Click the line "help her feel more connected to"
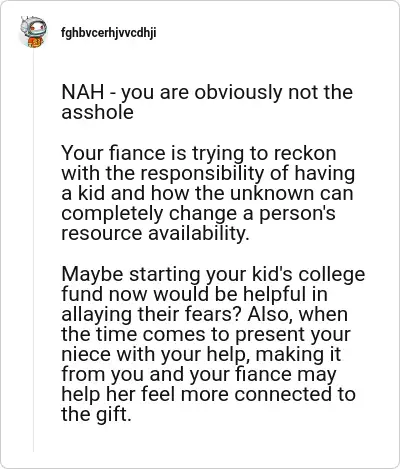The image size is (400, 469). pyautogui.click(x=208, y=394)
